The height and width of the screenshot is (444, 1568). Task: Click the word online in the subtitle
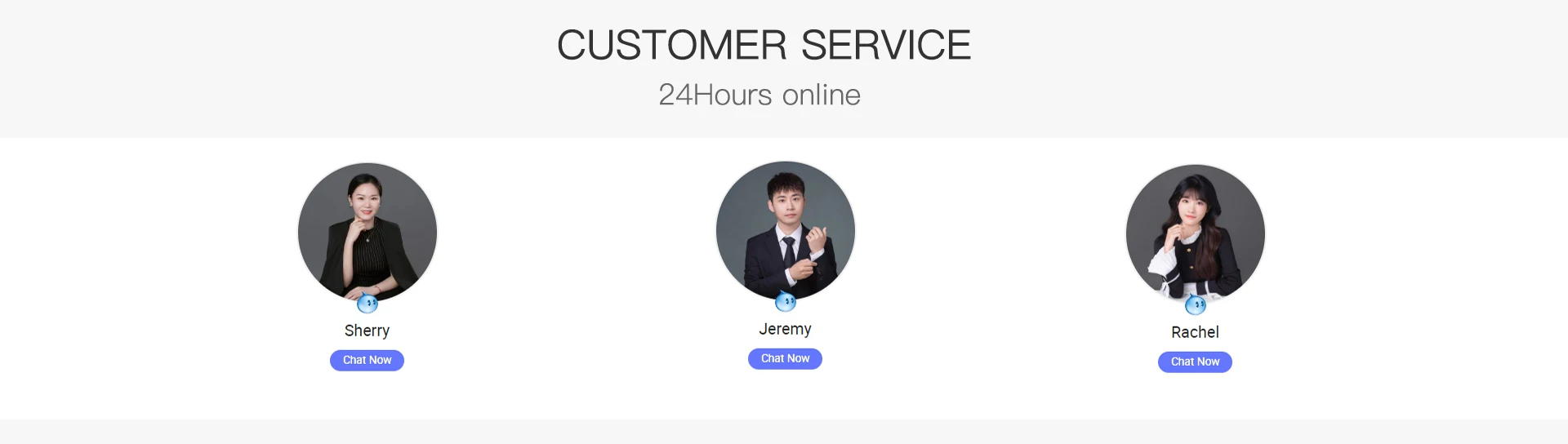tap(822, 95)
